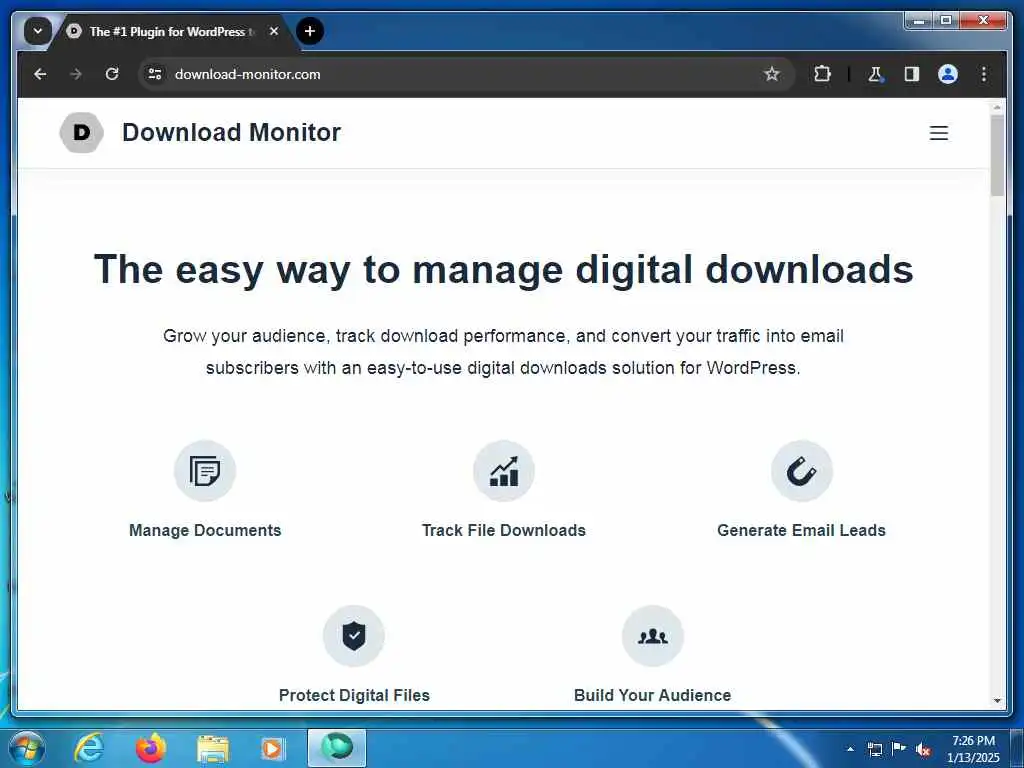The image size is (1024, 768).
Task: Click the Build Your Audience people icon
Action: pyautogui.click(x=652, y=636)
